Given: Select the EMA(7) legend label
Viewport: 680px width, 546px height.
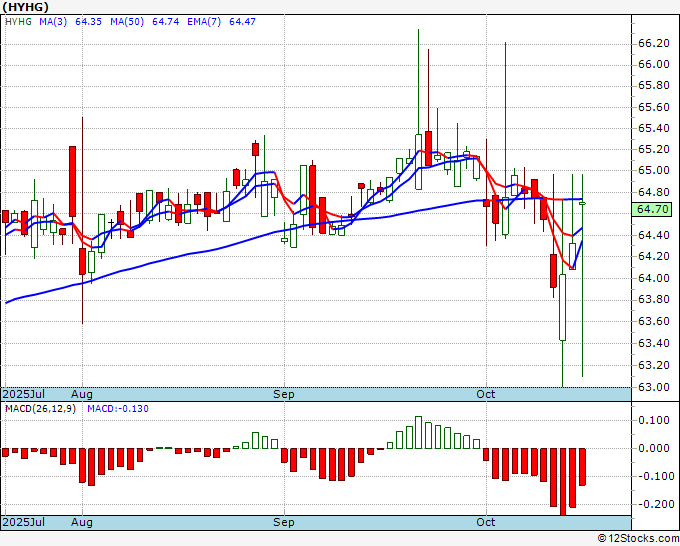Looking at the screenshot, I should [204, 21].
